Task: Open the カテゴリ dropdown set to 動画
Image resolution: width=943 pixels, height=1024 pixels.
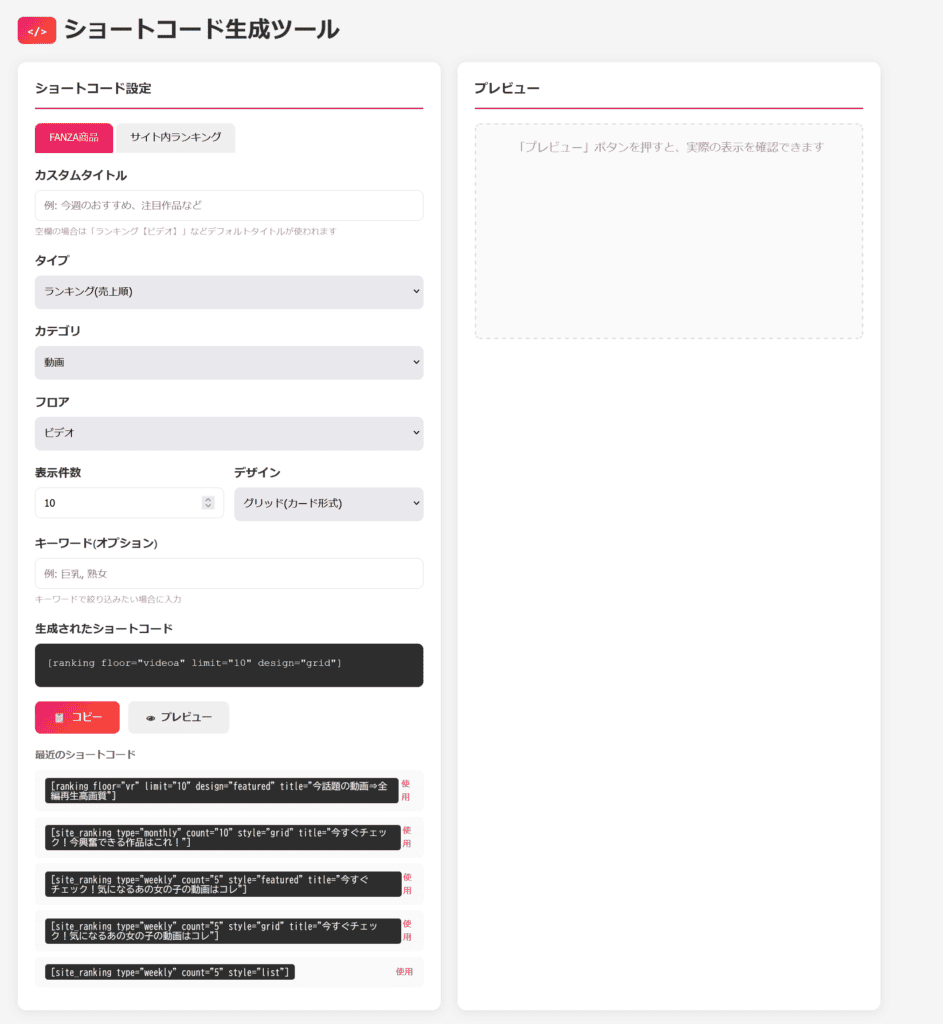Action: [x=228, y=362]
